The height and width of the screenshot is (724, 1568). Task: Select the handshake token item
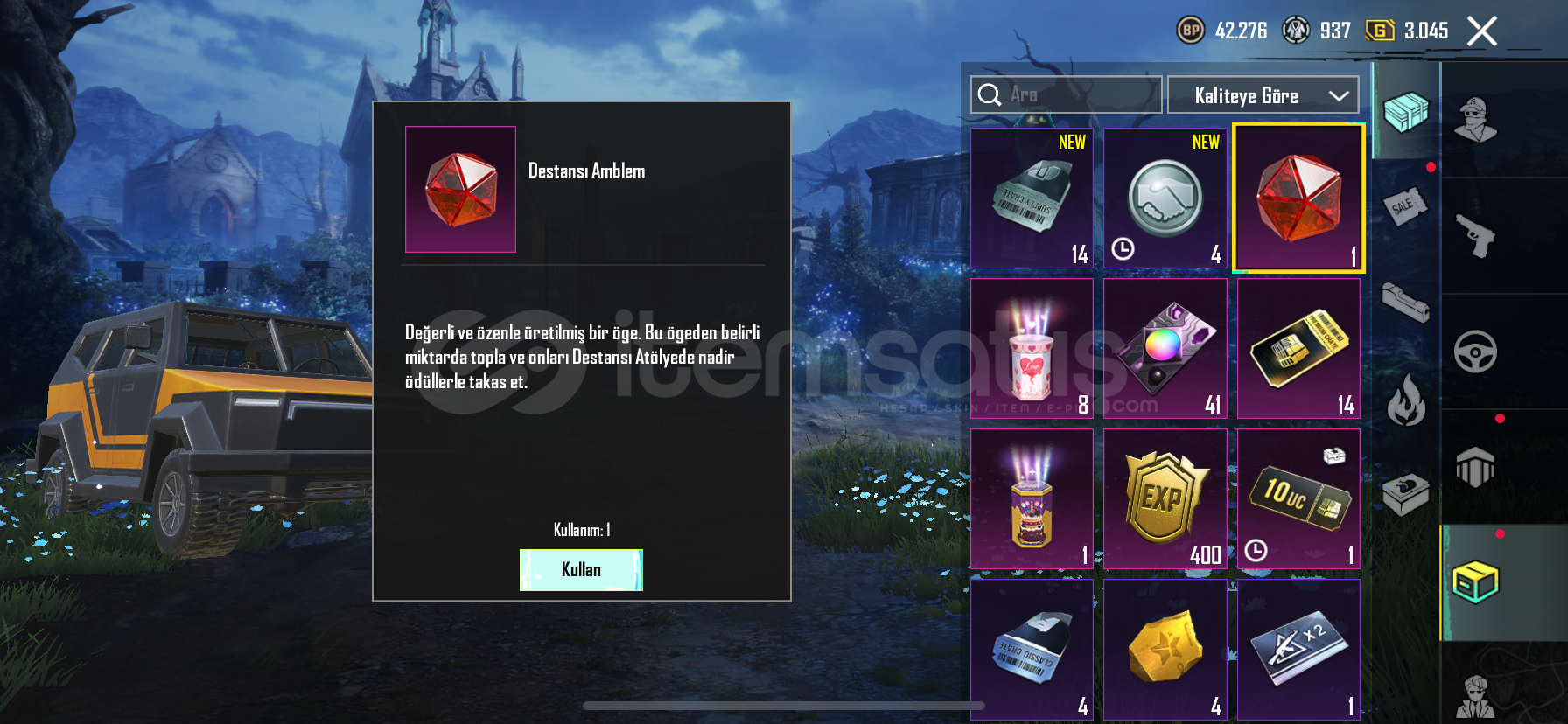tap(1165, 198)
